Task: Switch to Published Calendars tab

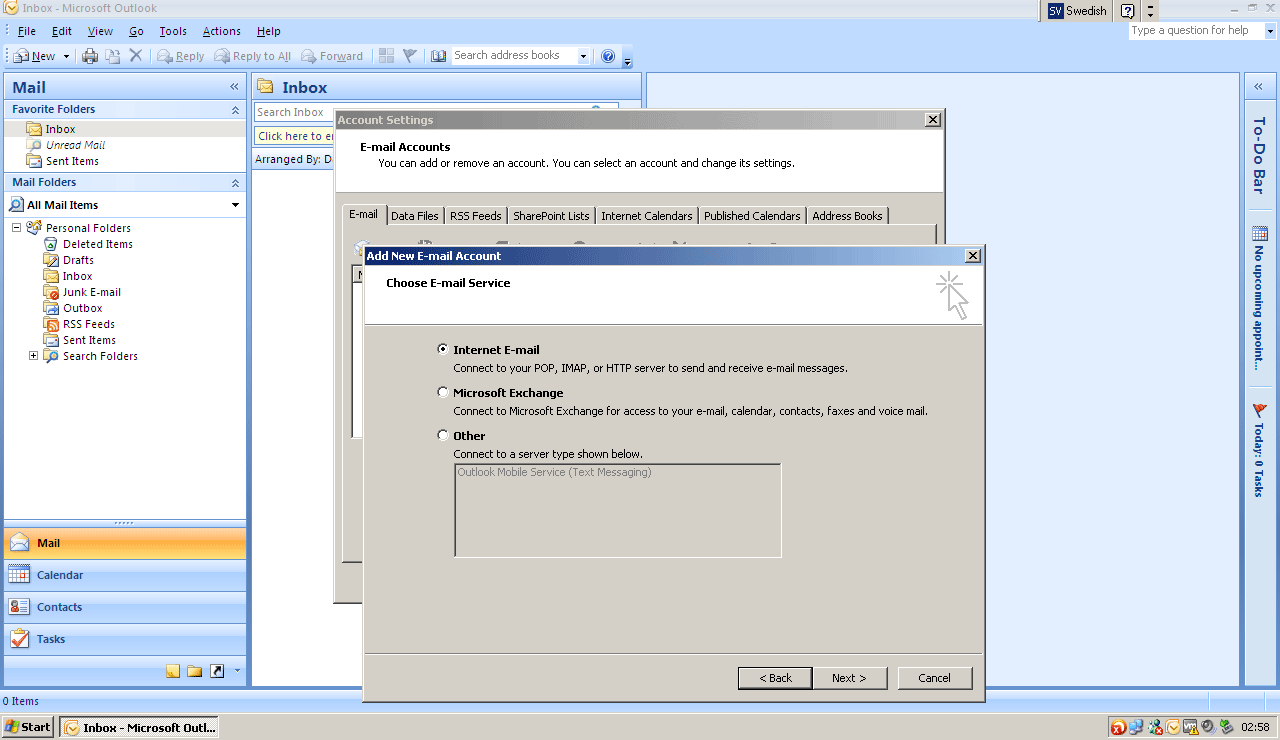Action: click(x=752, y=216)
